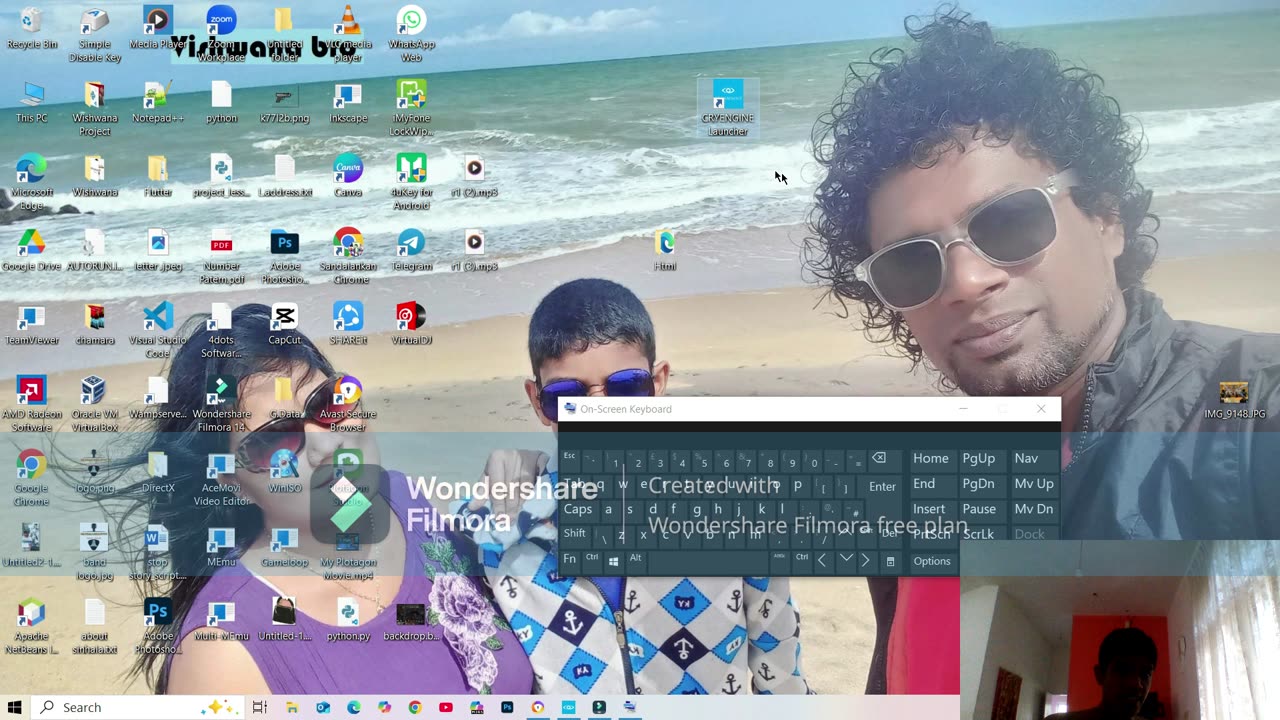Open TeamViewer desktop shortcut
This screenshot has width=1280, height=720.
click(x=31, y=324)
